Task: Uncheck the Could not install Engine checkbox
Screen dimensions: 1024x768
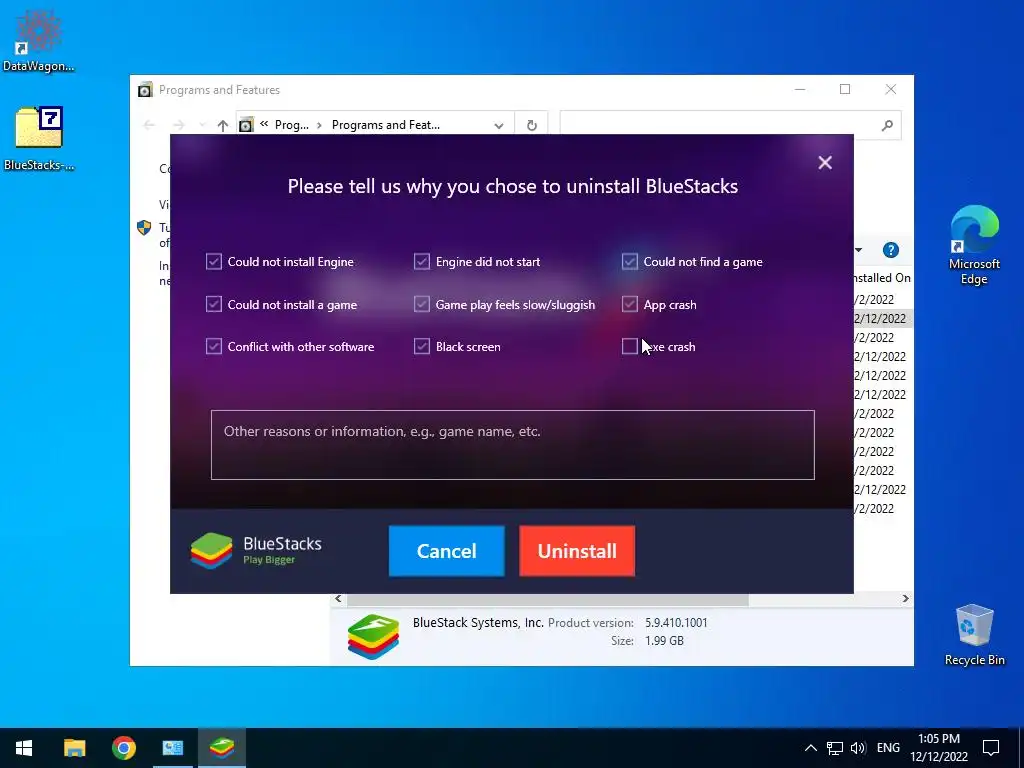Action: [214, 262]
